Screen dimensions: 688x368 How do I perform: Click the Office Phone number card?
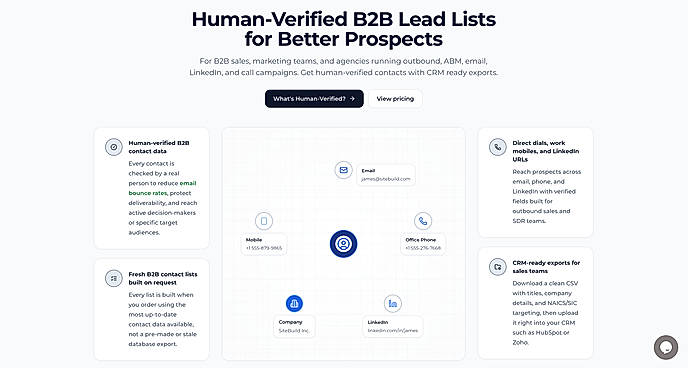(423, 244)
